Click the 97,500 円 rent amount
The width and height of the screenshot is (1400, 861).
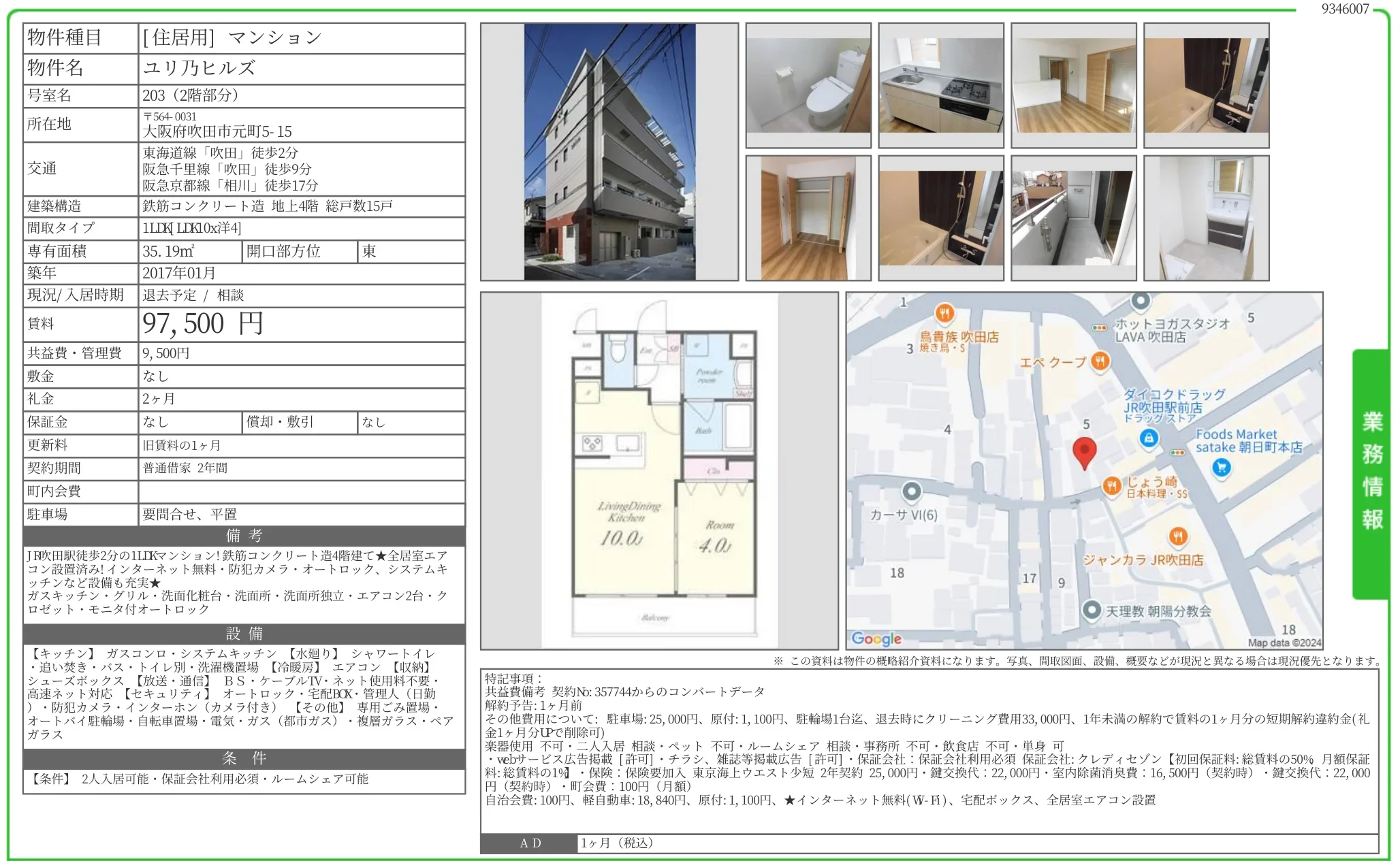[203, 324]
